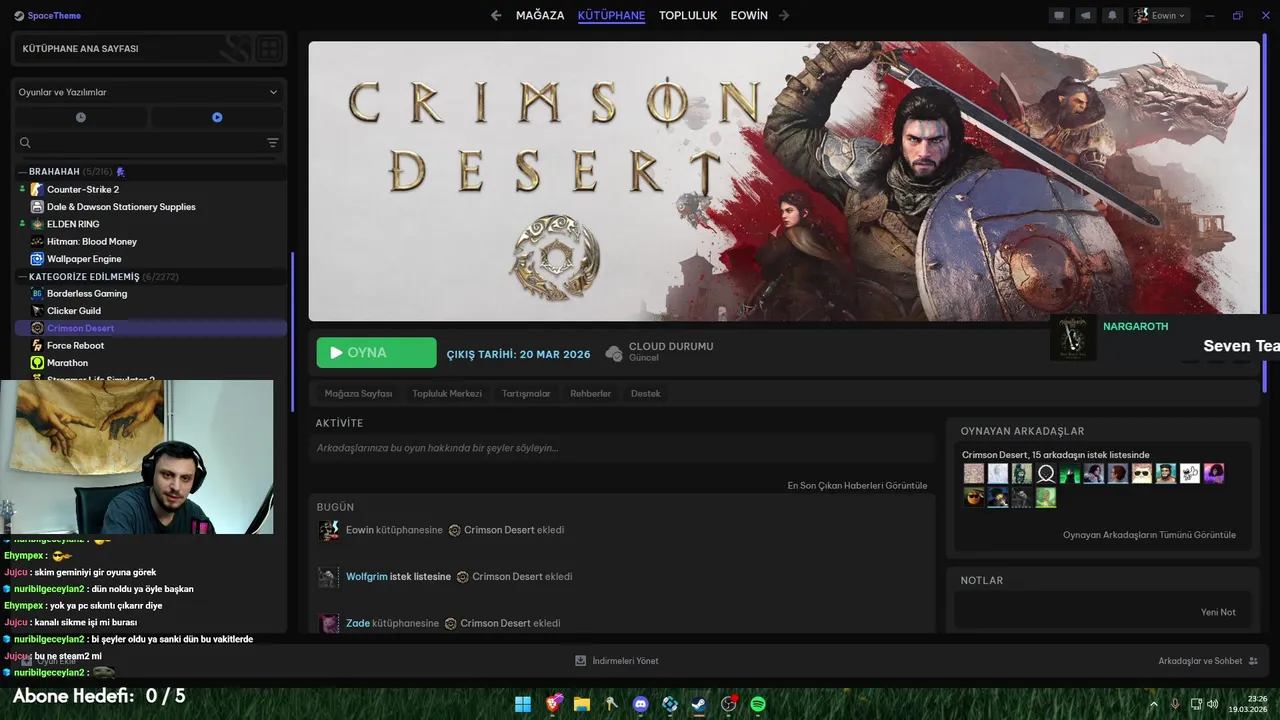The image size is (1280, 720).
Task: Click Zade's avatar in the activity feed
Action: pos(328,624)
